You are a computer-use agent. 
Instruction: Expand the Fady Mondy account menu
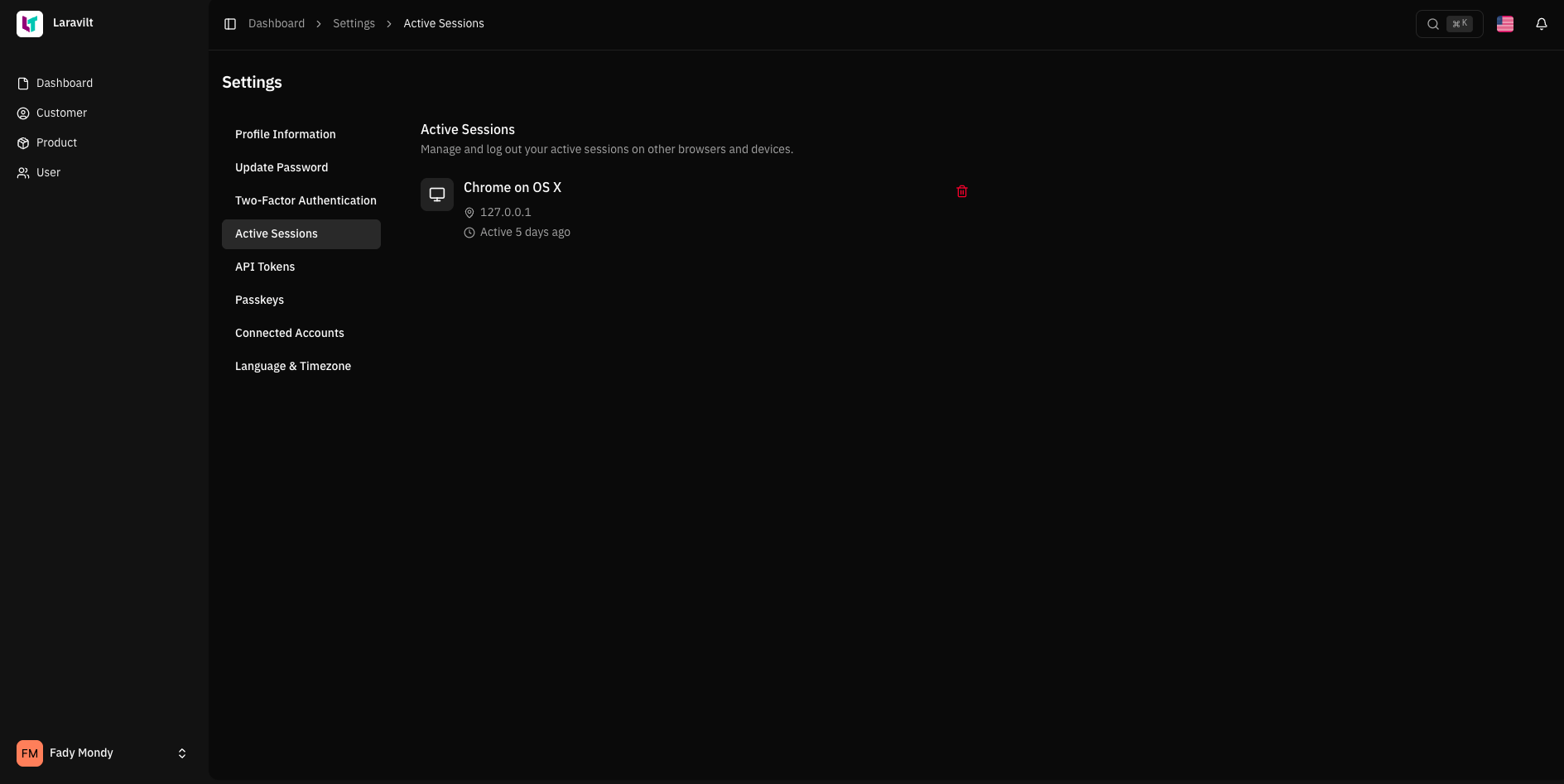click(x=182, y=753)
